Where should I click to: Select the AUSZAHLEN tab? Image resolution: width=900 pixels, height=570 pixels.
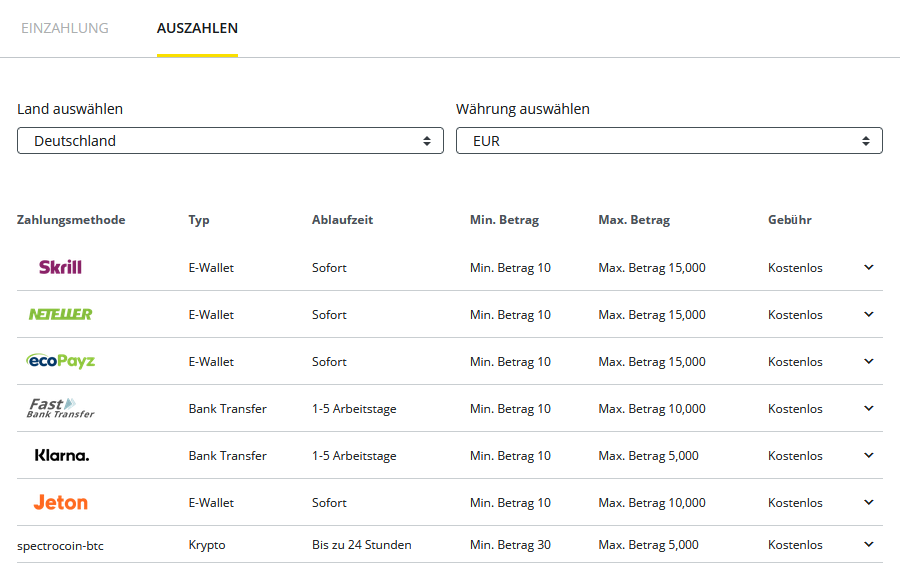pos(197,28)
